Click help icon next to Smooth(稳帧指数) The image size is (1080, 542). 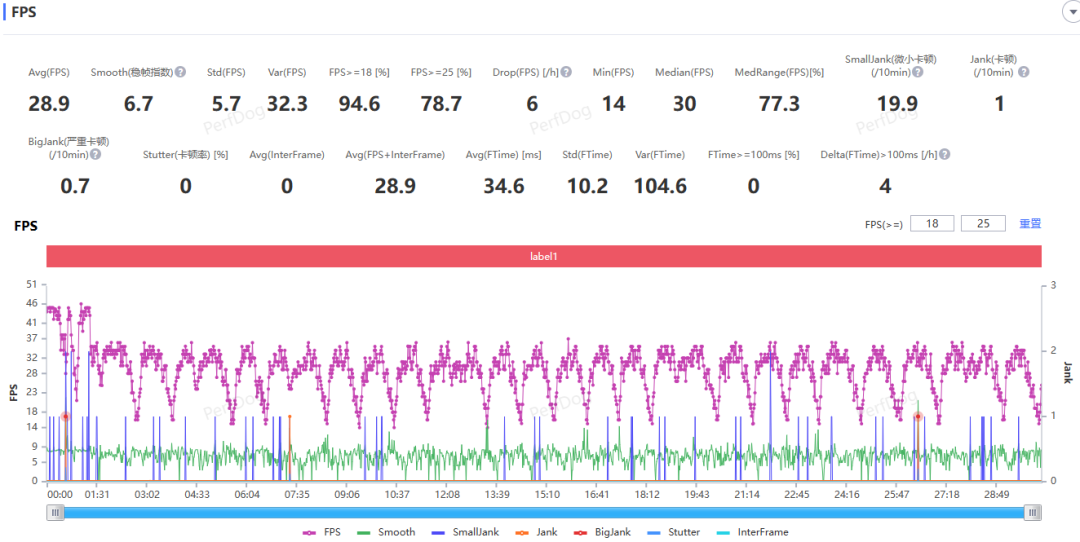point(181,73)
